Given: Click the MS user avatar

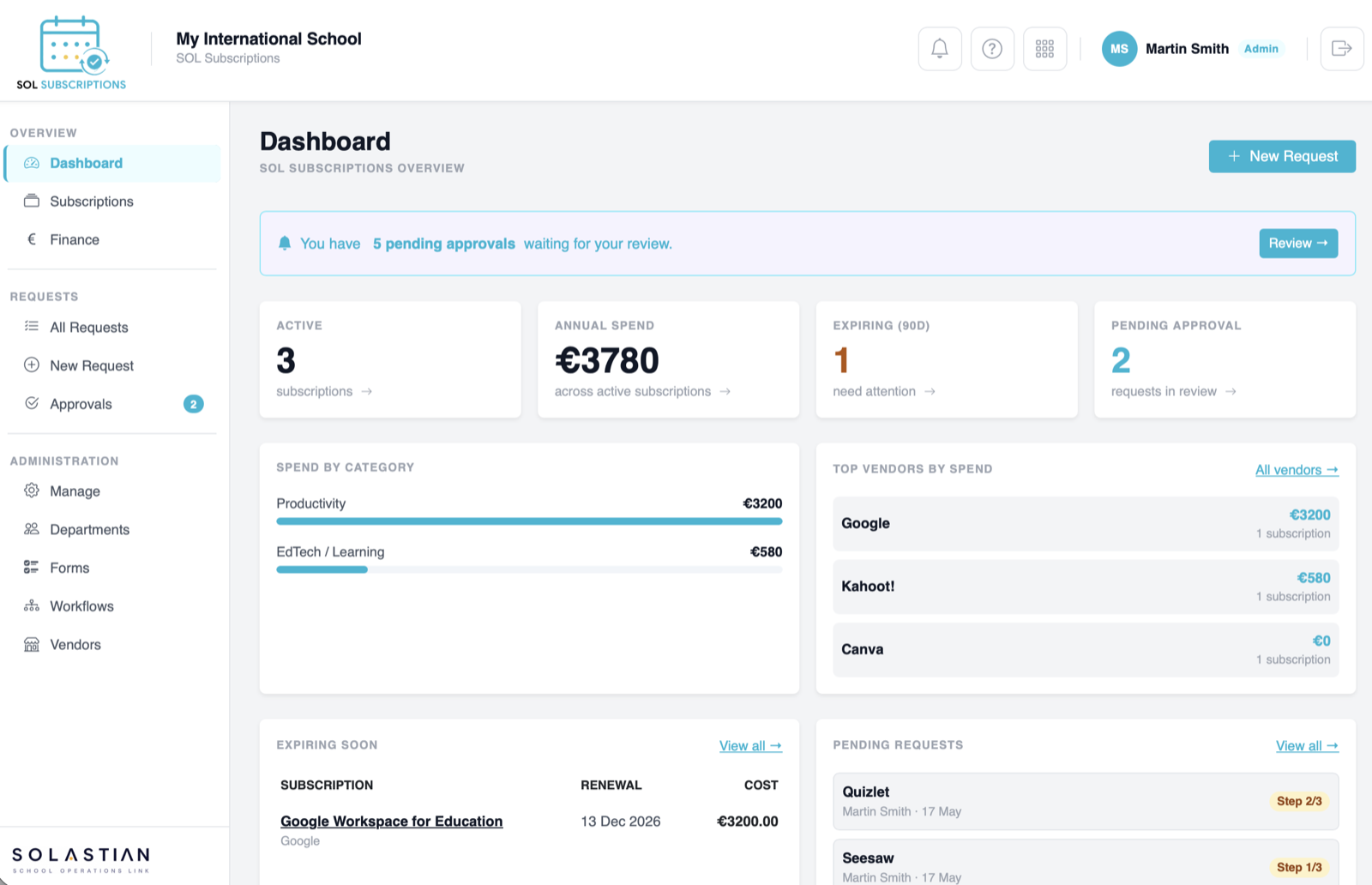Looking at the screenshot, I should (1119, 49).
